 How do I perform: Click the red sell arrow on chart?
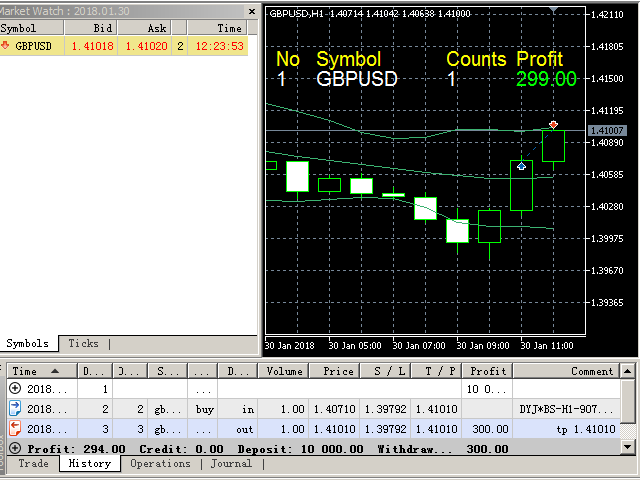(x=553, y=124)
